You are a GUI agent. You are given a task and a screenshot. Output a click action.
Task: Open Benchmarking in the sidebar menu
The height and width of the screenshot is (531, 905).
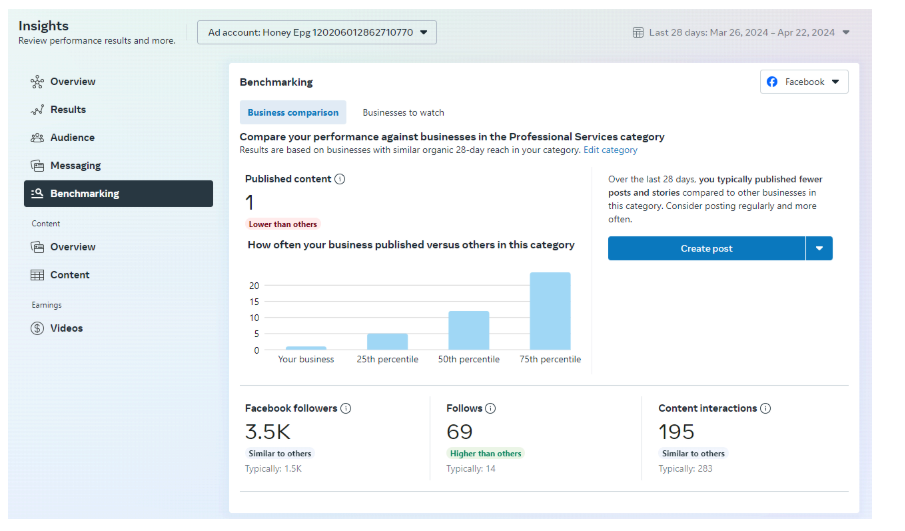[118, 194]
